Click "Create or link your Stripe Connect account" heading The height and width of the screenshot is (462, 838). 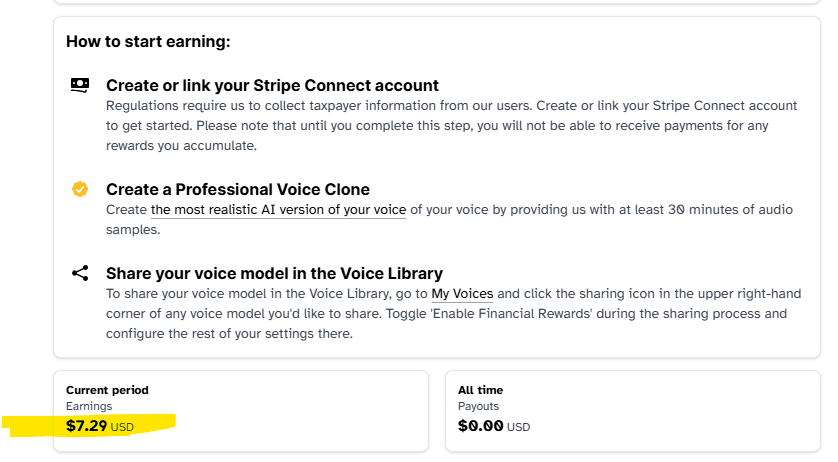coord(272,85)
